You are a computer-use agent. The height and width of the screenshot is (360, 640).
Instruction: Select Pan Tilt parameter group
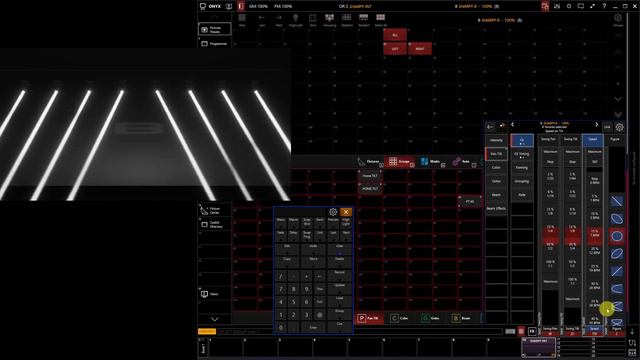pos(496,154)
